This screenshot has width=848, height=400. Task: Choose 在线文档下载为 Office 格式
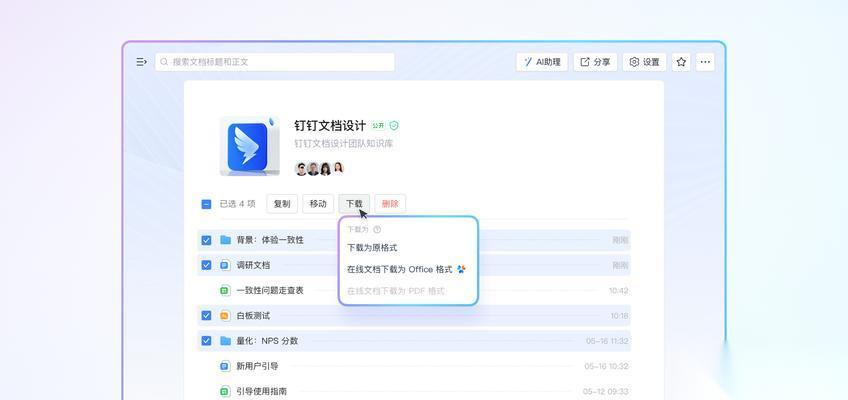tap(400, 269)
